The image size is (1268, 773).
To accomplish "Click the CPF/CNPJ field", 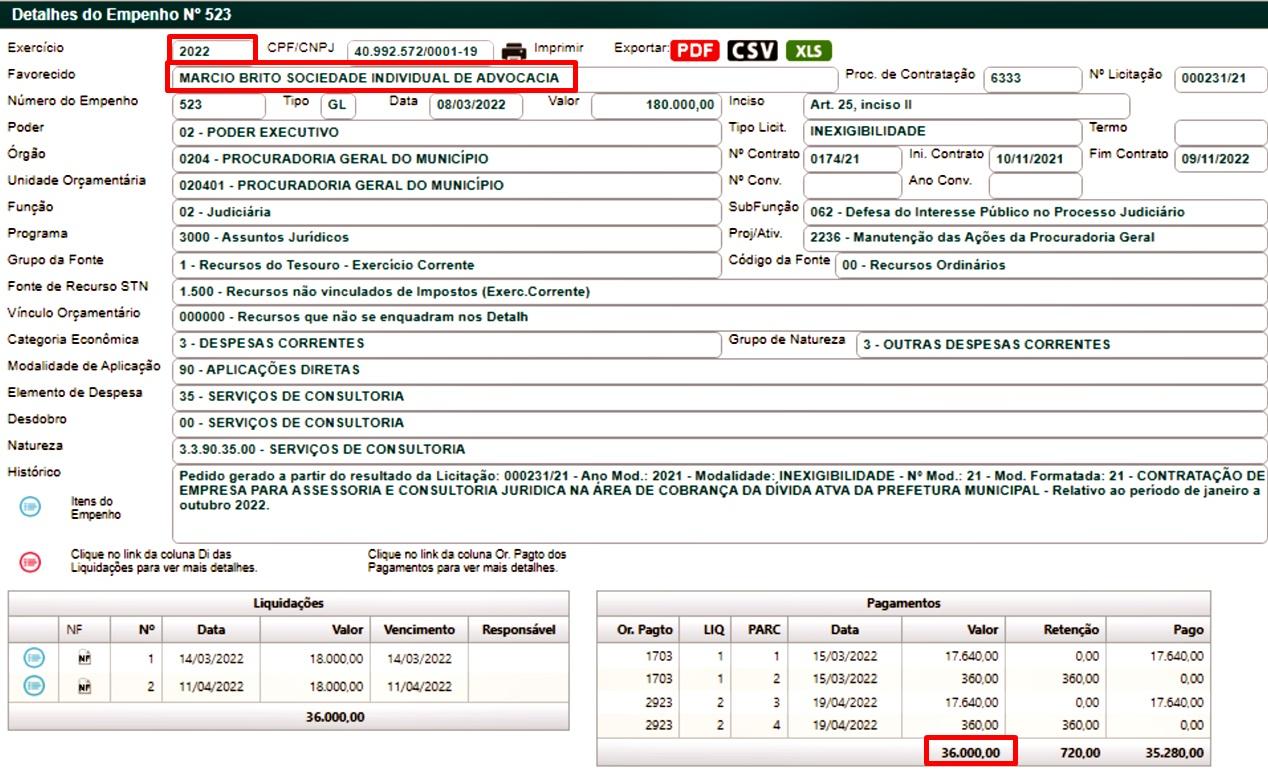I will tap(420, 51).
